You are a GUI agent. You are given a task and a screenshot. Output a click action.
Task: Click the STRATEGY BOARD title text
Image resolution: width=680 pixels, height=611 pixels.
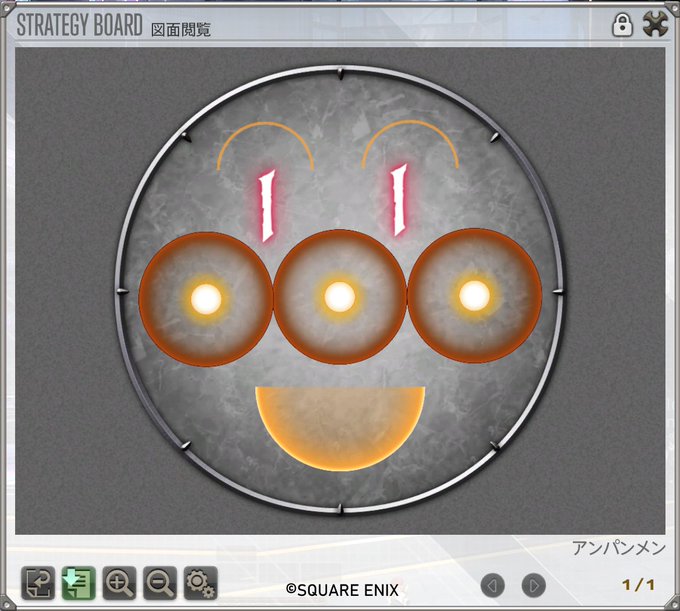79,25
